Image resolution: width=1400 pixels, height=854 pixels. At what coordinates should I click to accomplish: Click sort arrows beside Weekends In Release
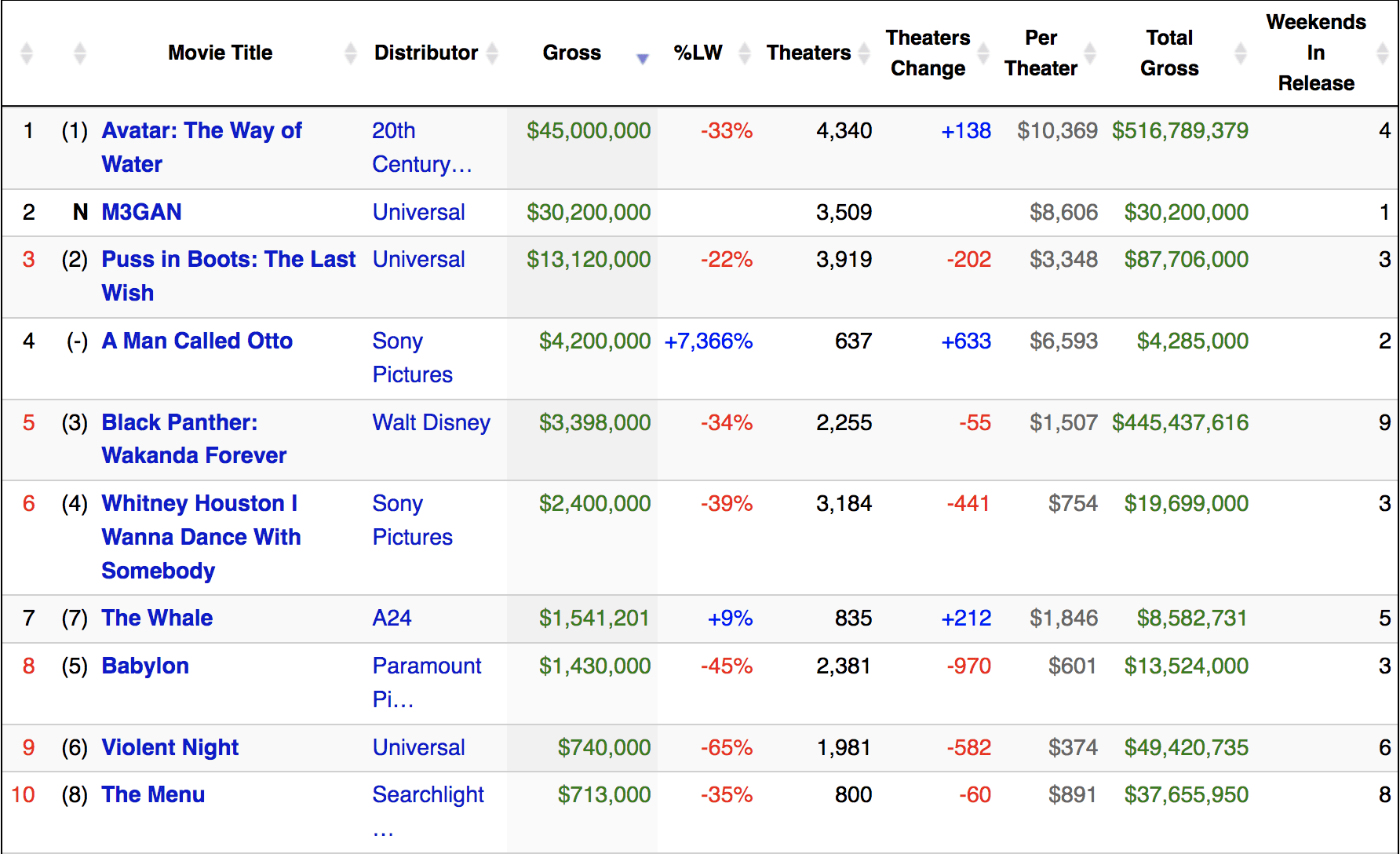click(1384, 53)
